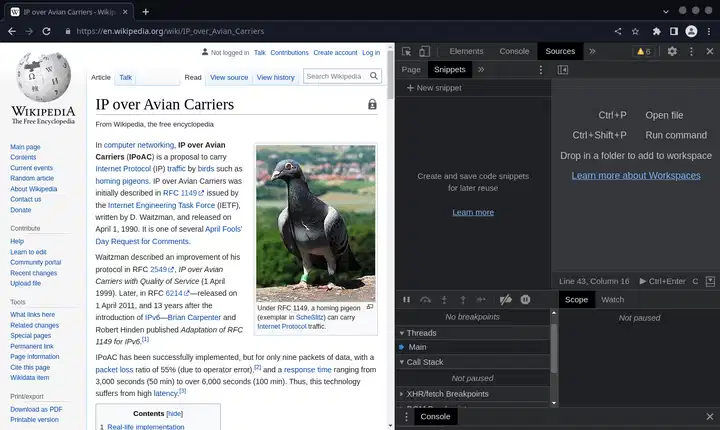
Task: Open the Page navigator tab
Action: [x=411, y=69]
